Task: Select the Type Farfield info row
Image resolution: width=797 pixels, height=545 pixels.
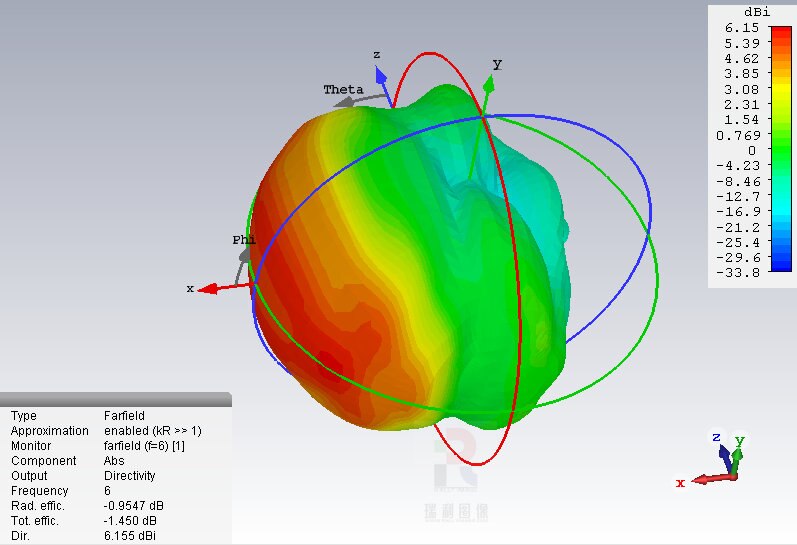Action: pos(115,415)
